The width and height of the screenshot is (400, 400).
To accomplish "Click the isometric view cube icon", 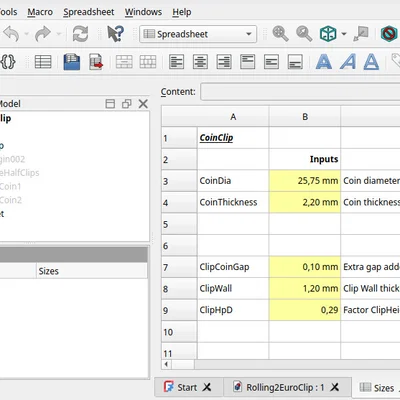I will coord(328,34).
